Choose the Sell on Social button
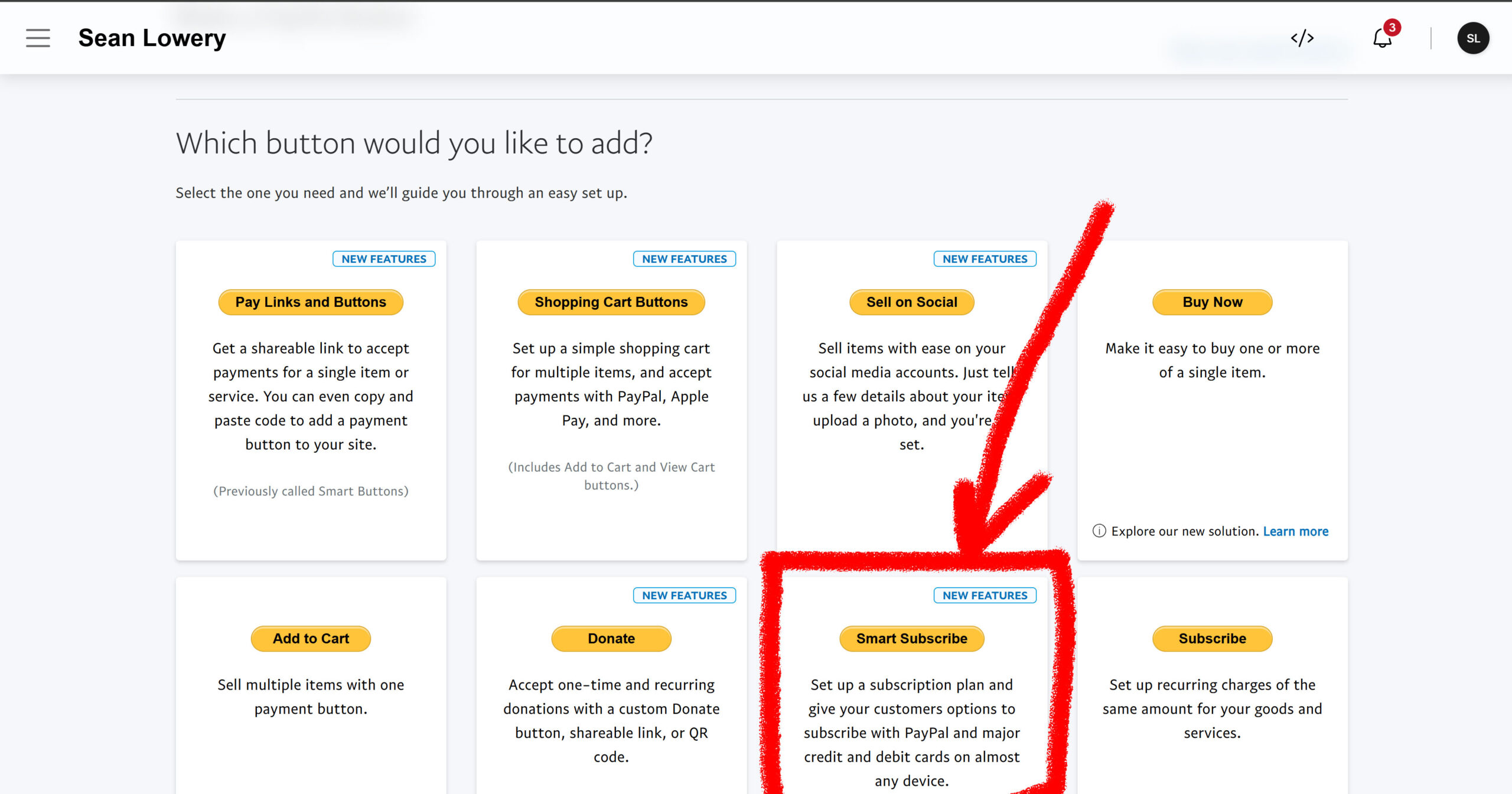 [911, 302]
